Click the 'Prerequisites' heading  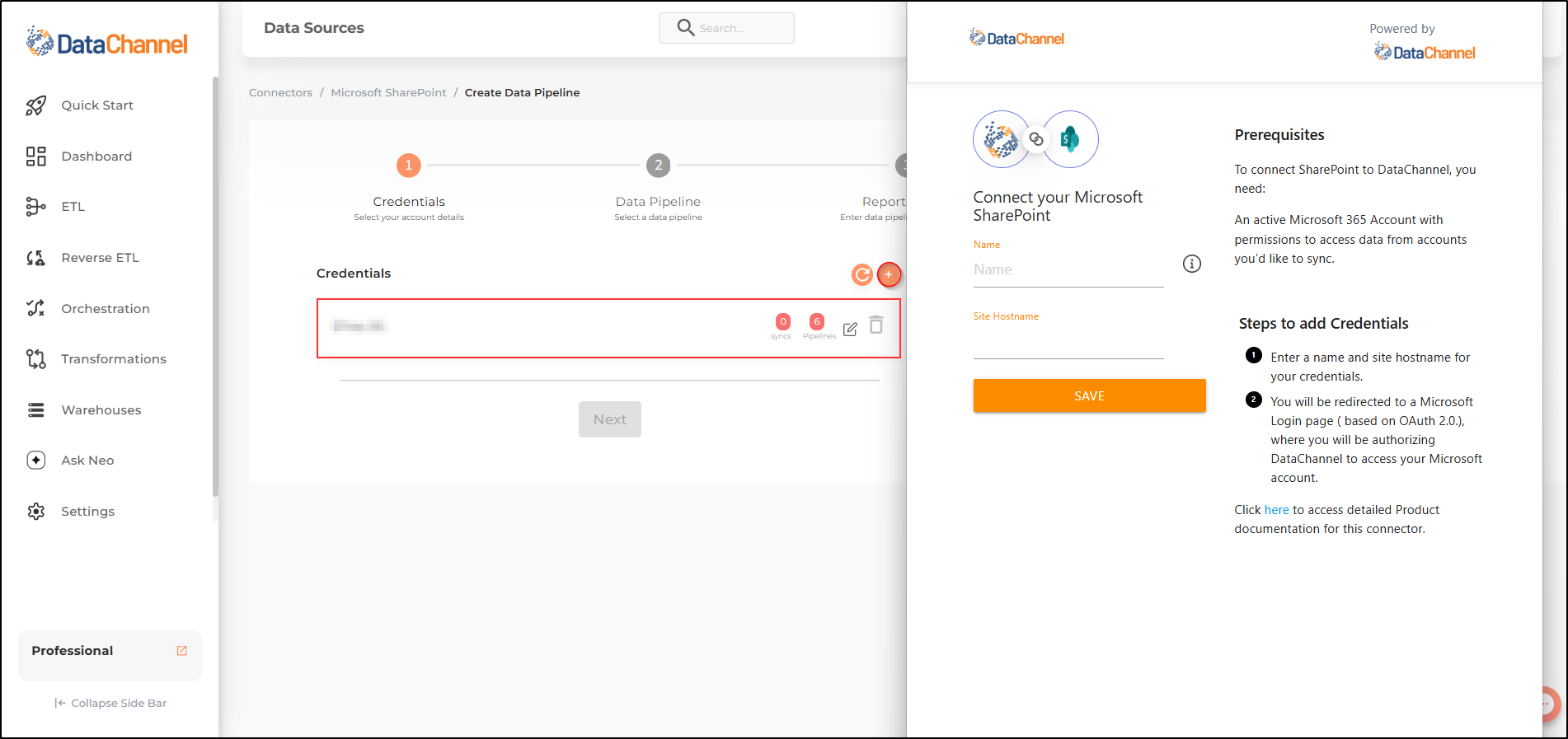tap(1279, 135)
